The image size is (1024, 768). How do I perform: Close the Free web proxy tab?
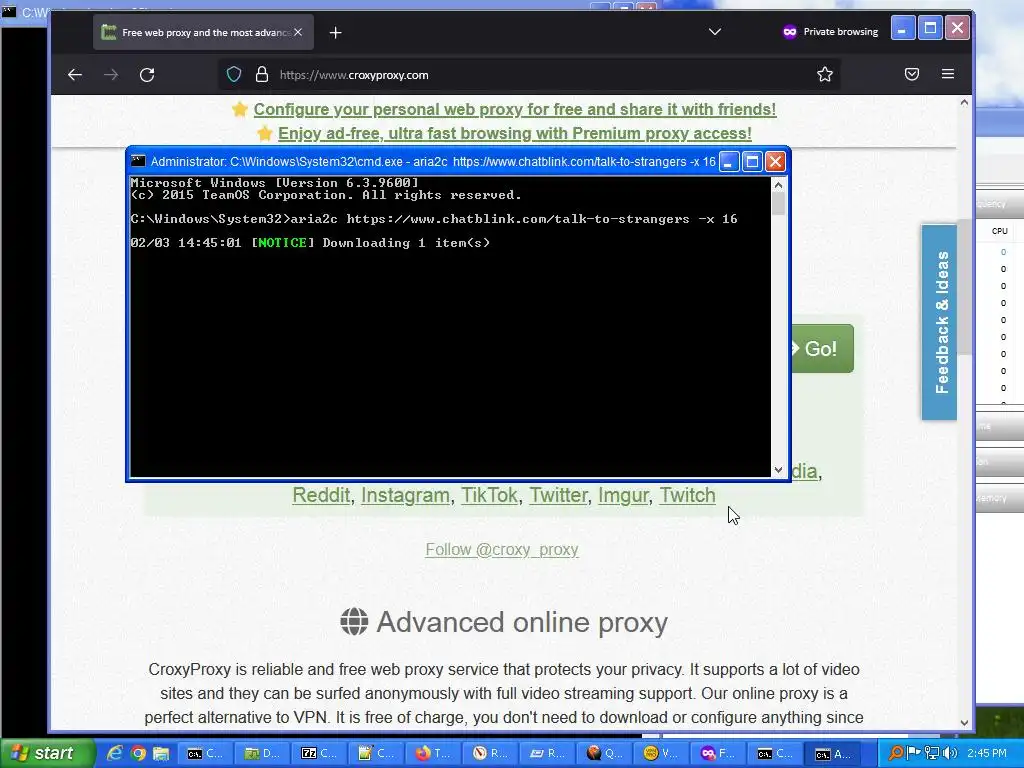point(298,32)
